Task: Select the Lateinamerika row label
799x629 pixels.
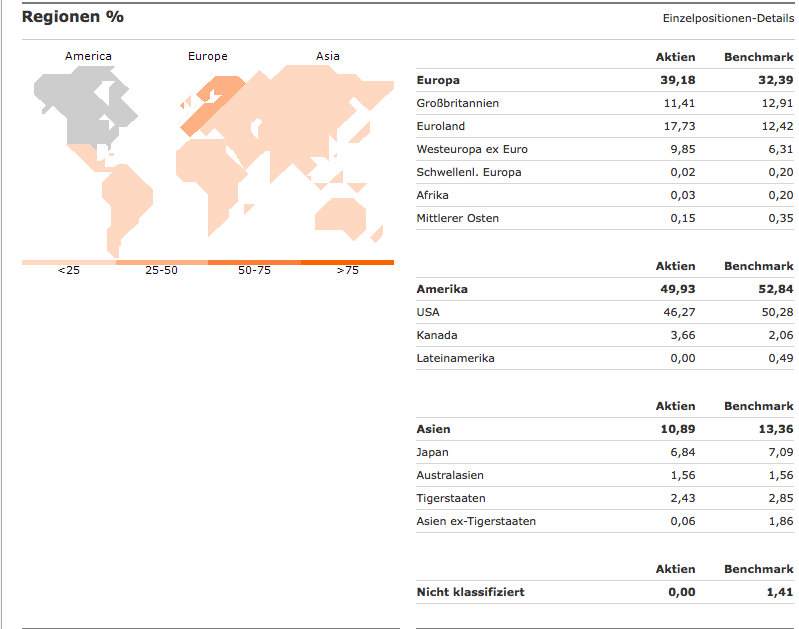Action: (x=455, y=358)
